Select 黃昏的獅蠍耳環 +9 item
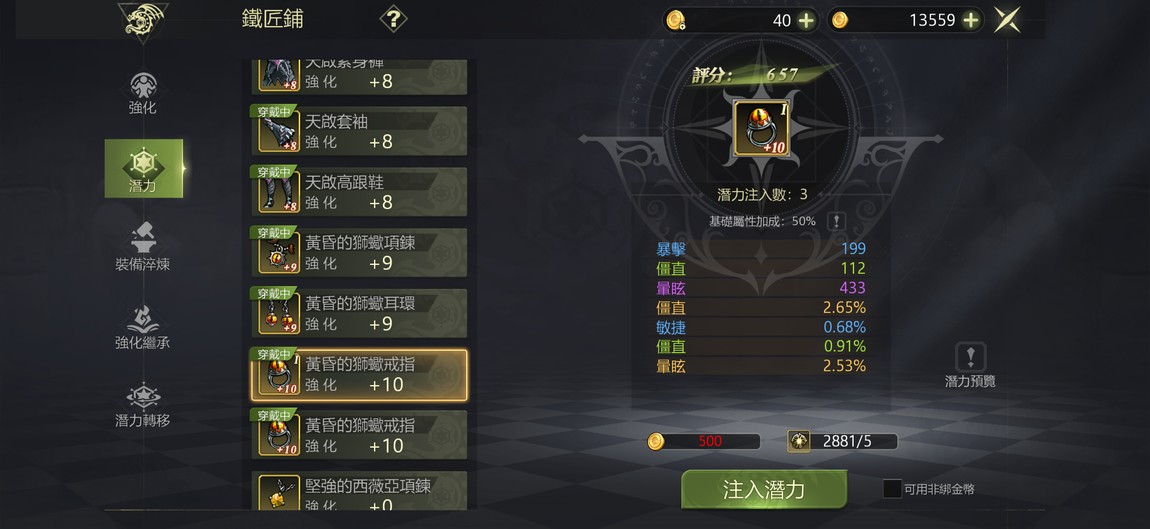Image resolution: width=1150 pixels, height=529 pixels. 359,313
